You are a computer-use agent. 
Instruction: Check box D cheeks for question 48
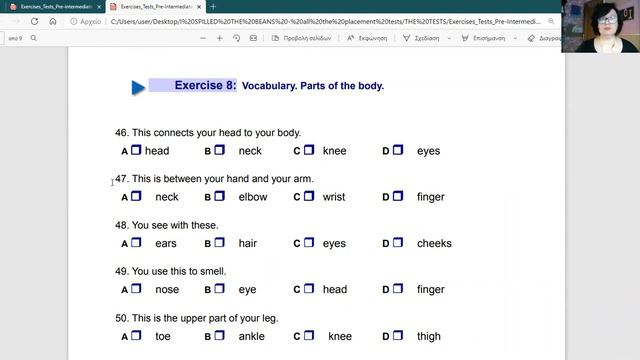(398, 243)
